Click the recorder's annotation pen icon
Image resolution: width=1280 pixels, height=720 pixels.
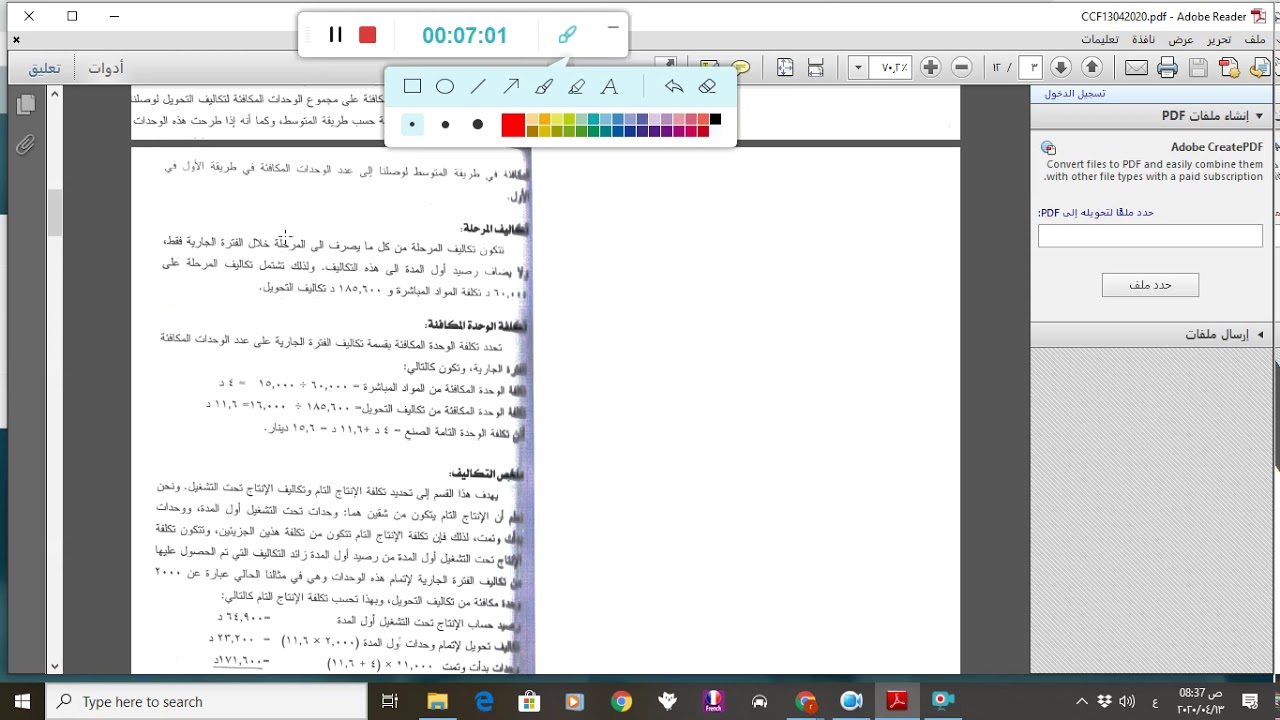pos(567,35)
